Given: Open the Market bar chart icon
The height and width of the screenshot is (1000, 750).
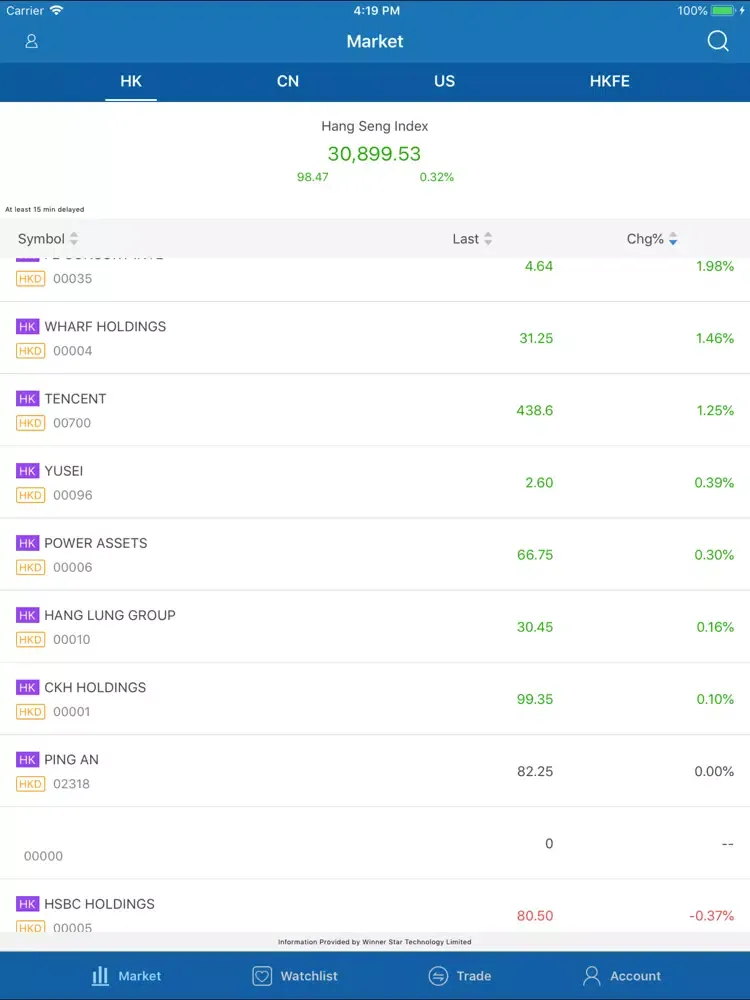Looking at the screenshot, I should point(100,975).
